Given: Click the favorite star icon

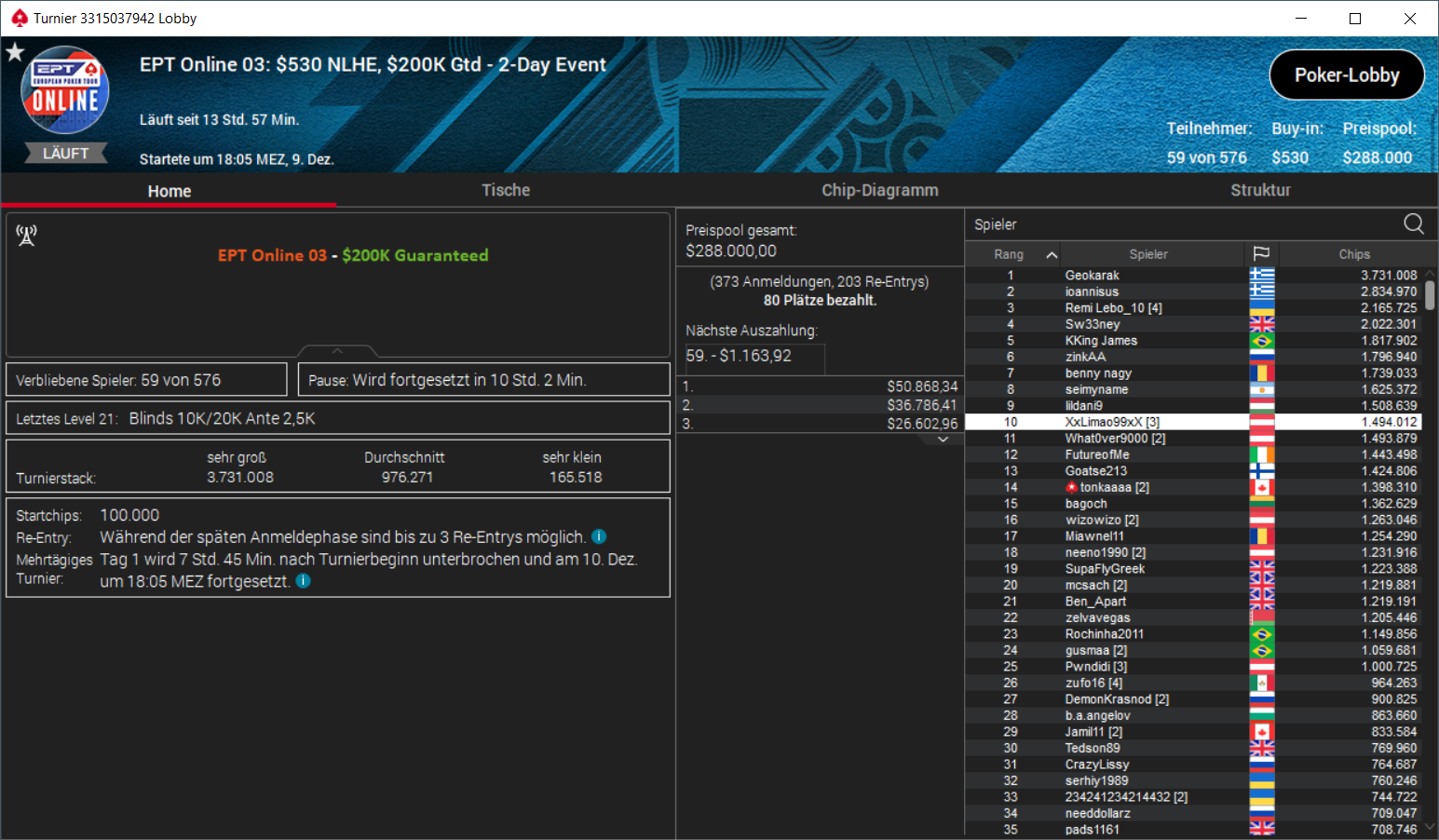Looking at the screenshot, I should [x=15, y=52].
